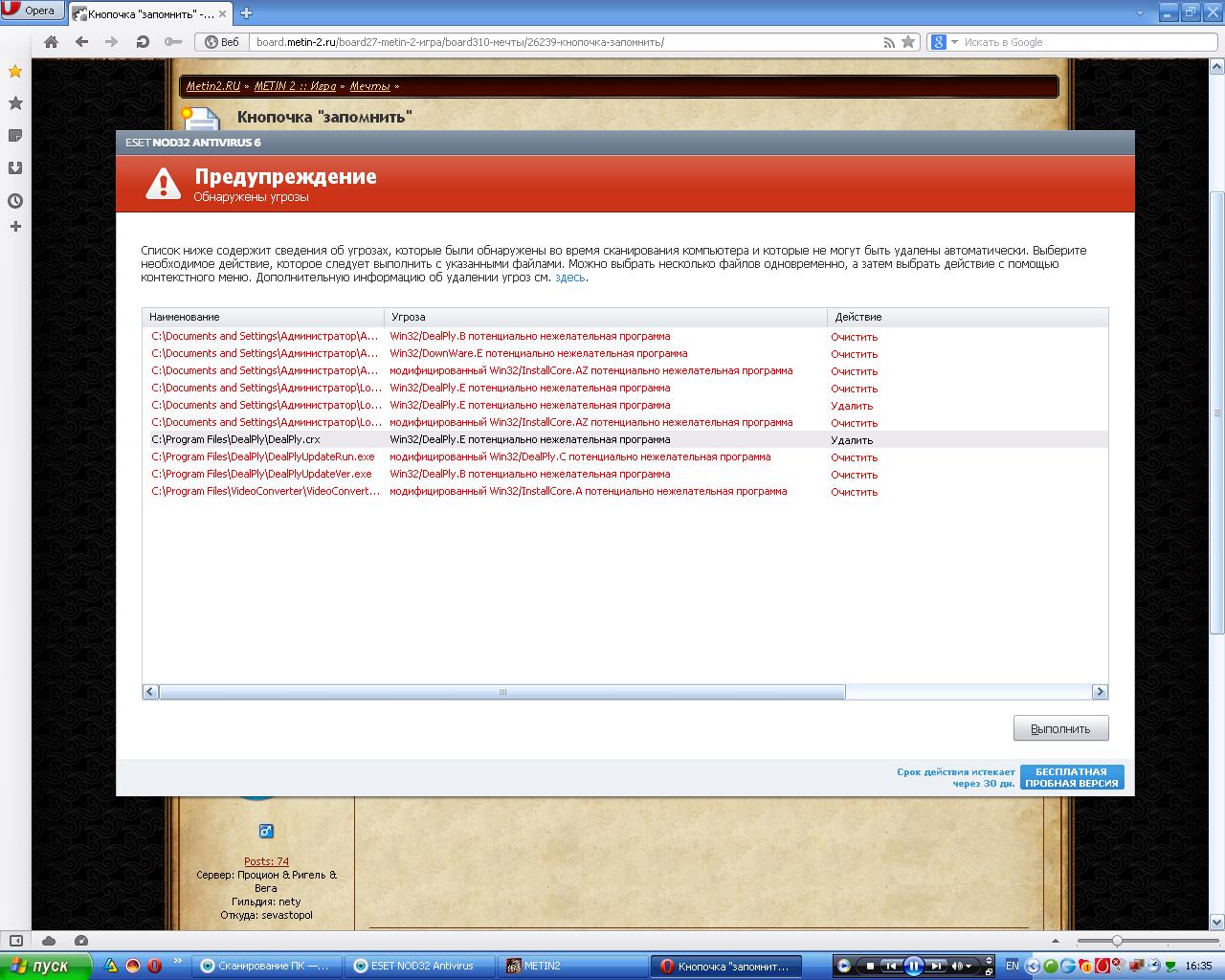Click the male gender icon in user profile
This screenshot has height=980, width=1225.
click(x=266, y=831)
